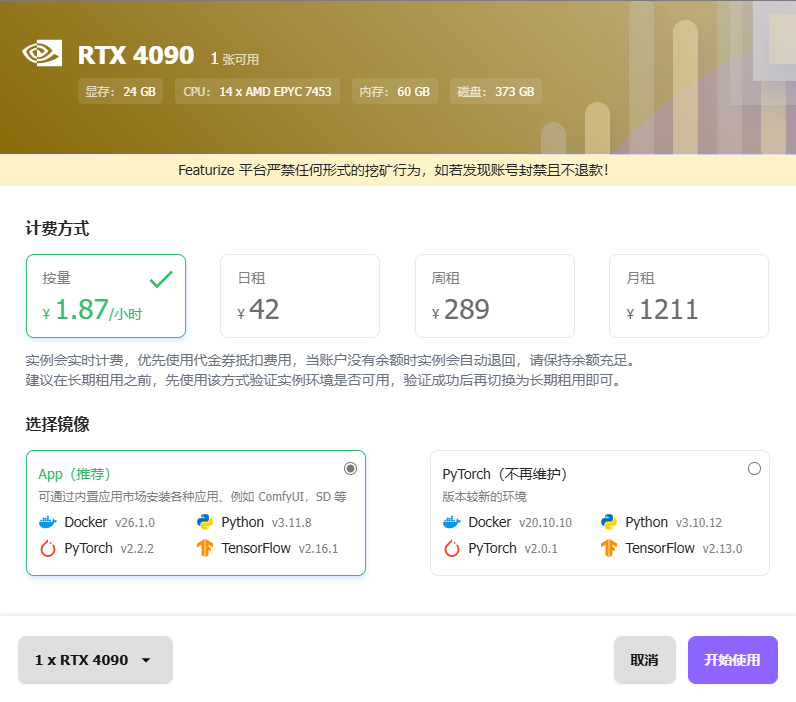
Task: Click the 建议在长期租用之前 advice line
Action: point(324,380)
